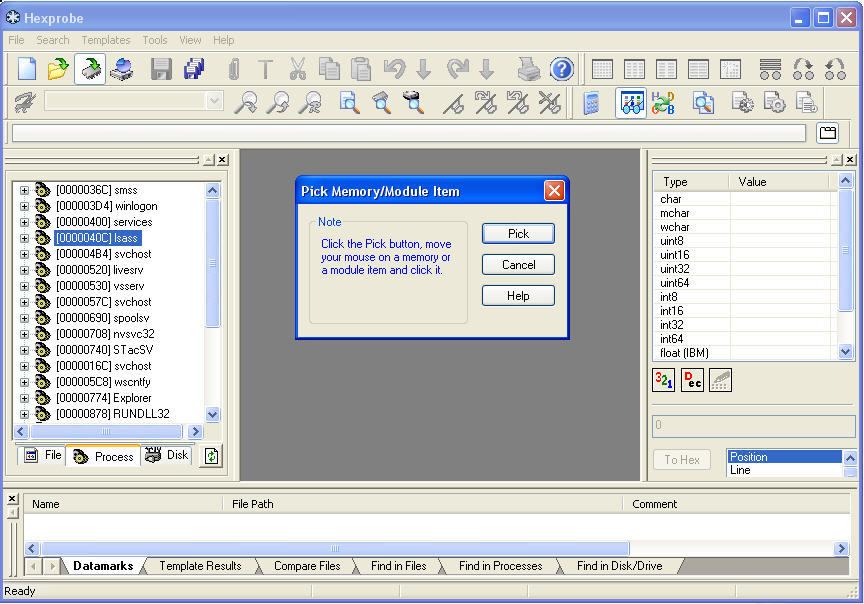This screenshot has height=604, width=864.
Task: Close the Pick Memory/Module Item dialog
Action: click(x=554, y=191)
